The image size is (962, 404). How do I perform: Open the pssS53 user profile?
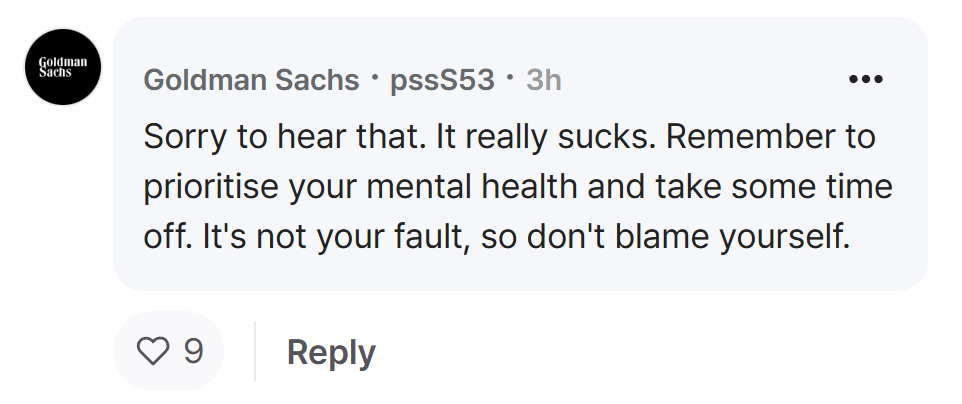tap(442, 80)
